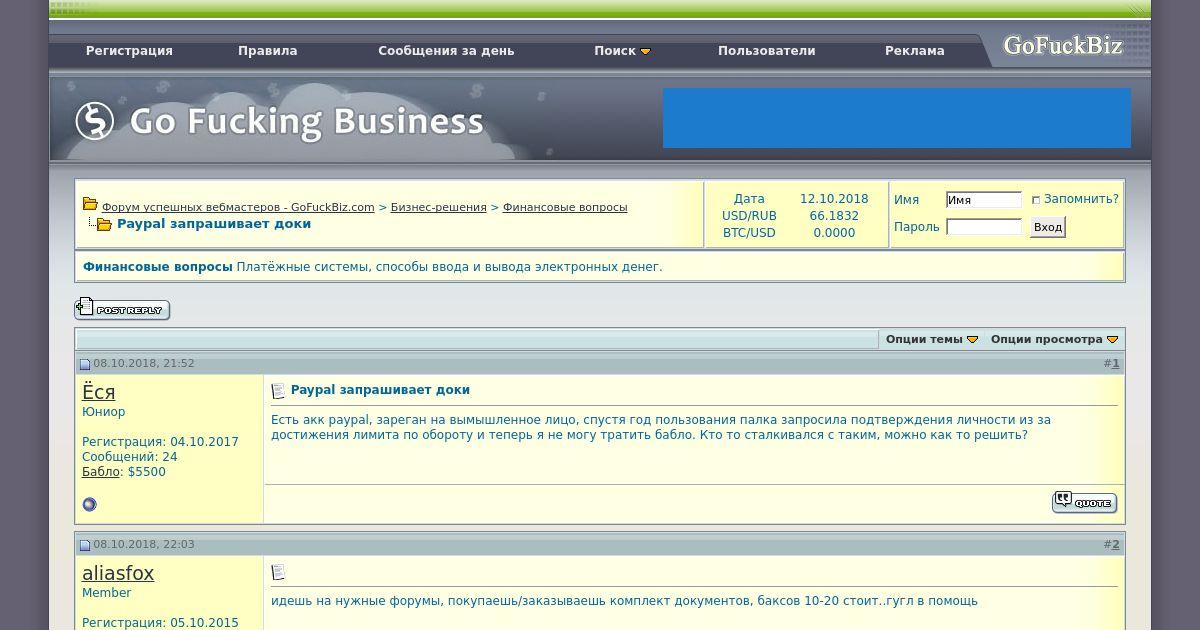Click the open folder icon next to thread title
Screen dimensions: 1200x630
(104, 224)
